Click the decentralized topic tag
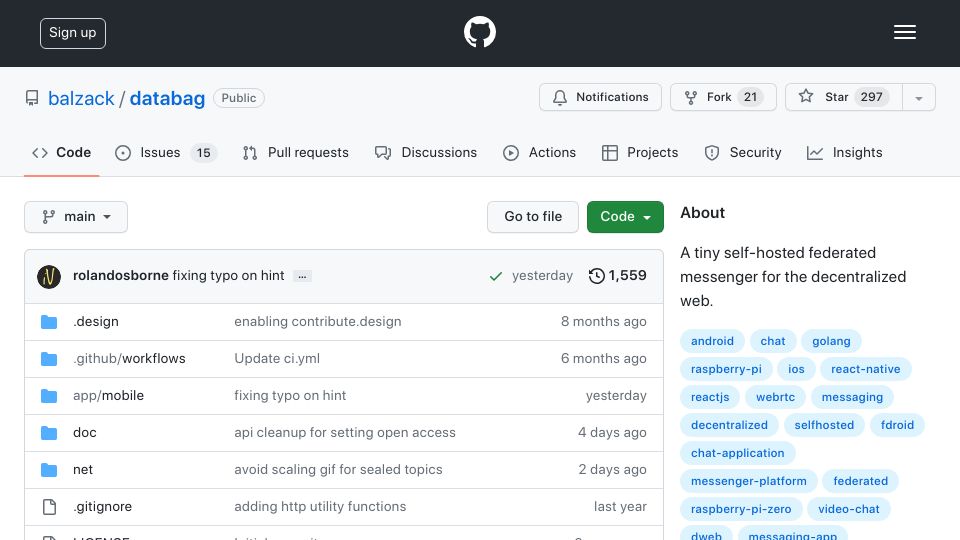 (729, 425)
